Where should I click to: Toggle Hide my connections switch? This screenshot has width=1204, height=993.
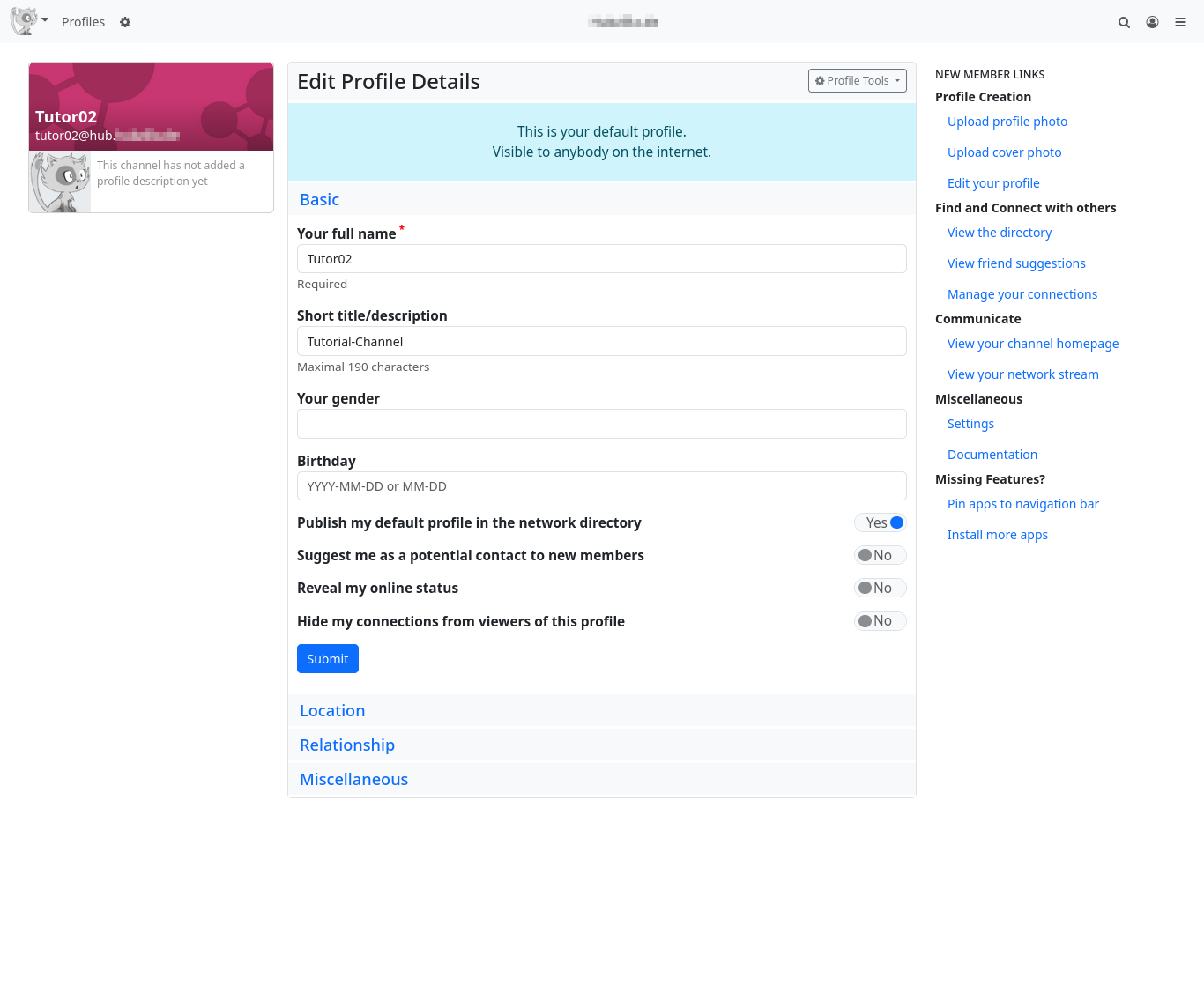pyautogui.click(x=880, y=621)
